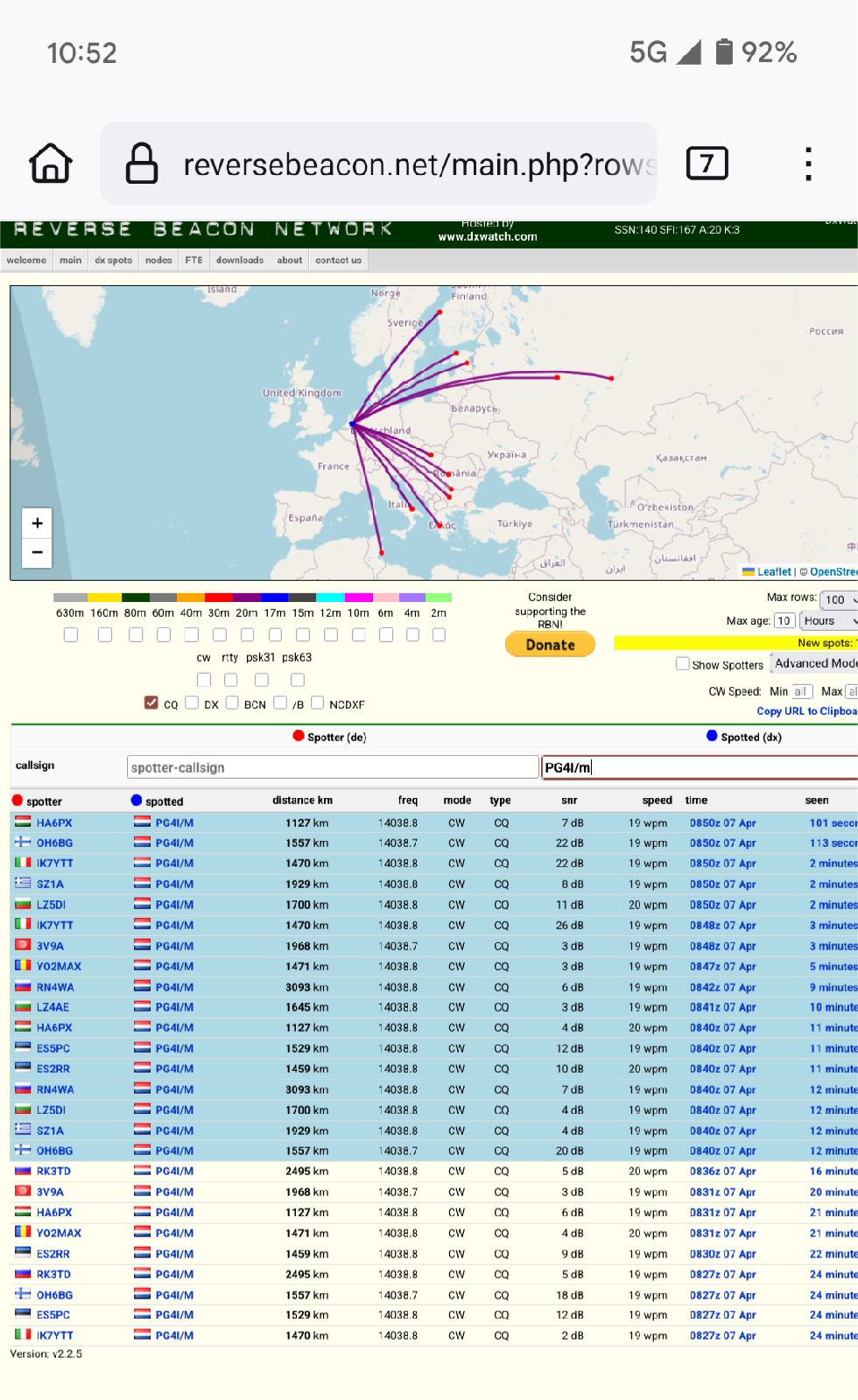The height and width of the screenshot is (1400, 858).
Task: Enable the 40m band checkbox
Action: click(192, 634)
